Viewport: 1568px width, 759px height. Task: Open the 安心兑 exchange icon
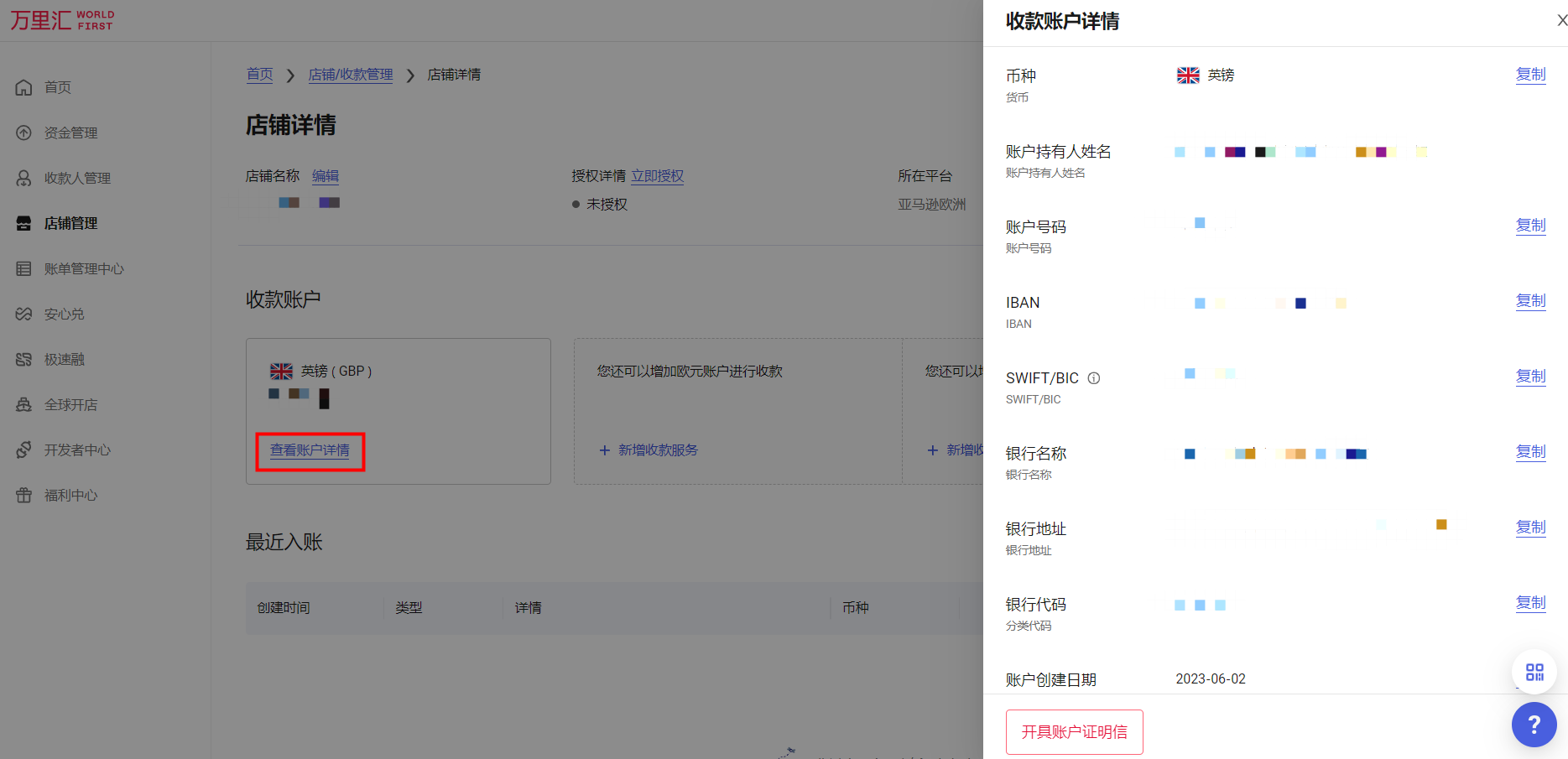(23, 313)
